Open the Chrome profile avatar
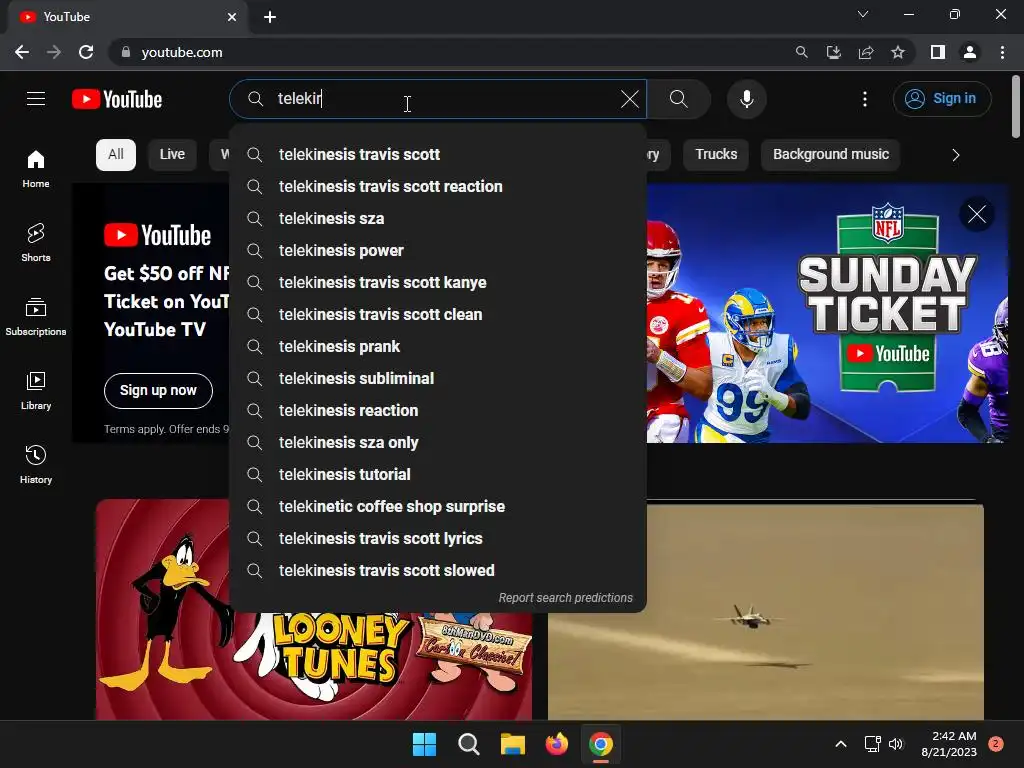Viewport: 1024px width, 768px height. tap(970, 52)
